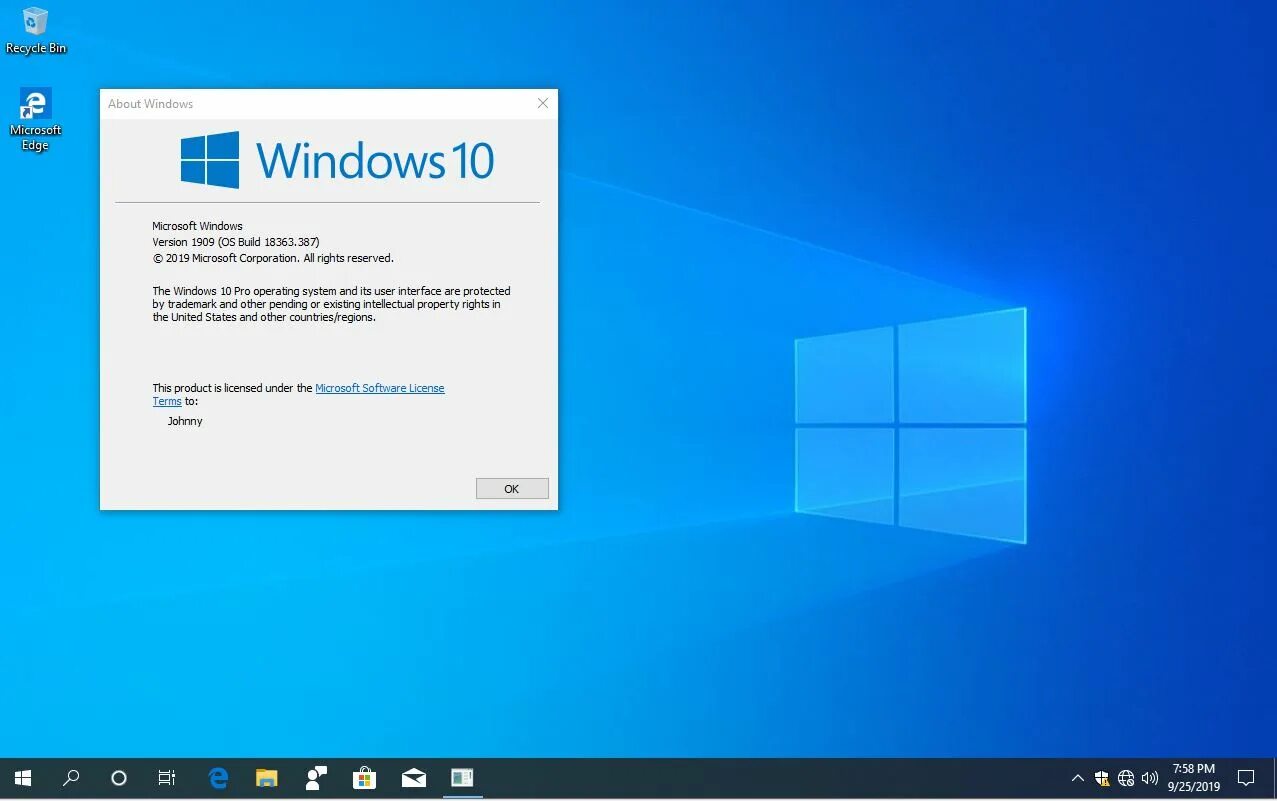Viewport: 1277px width, 801px height.
Task: Open Windows Security tray icon
Action: 1102,778
